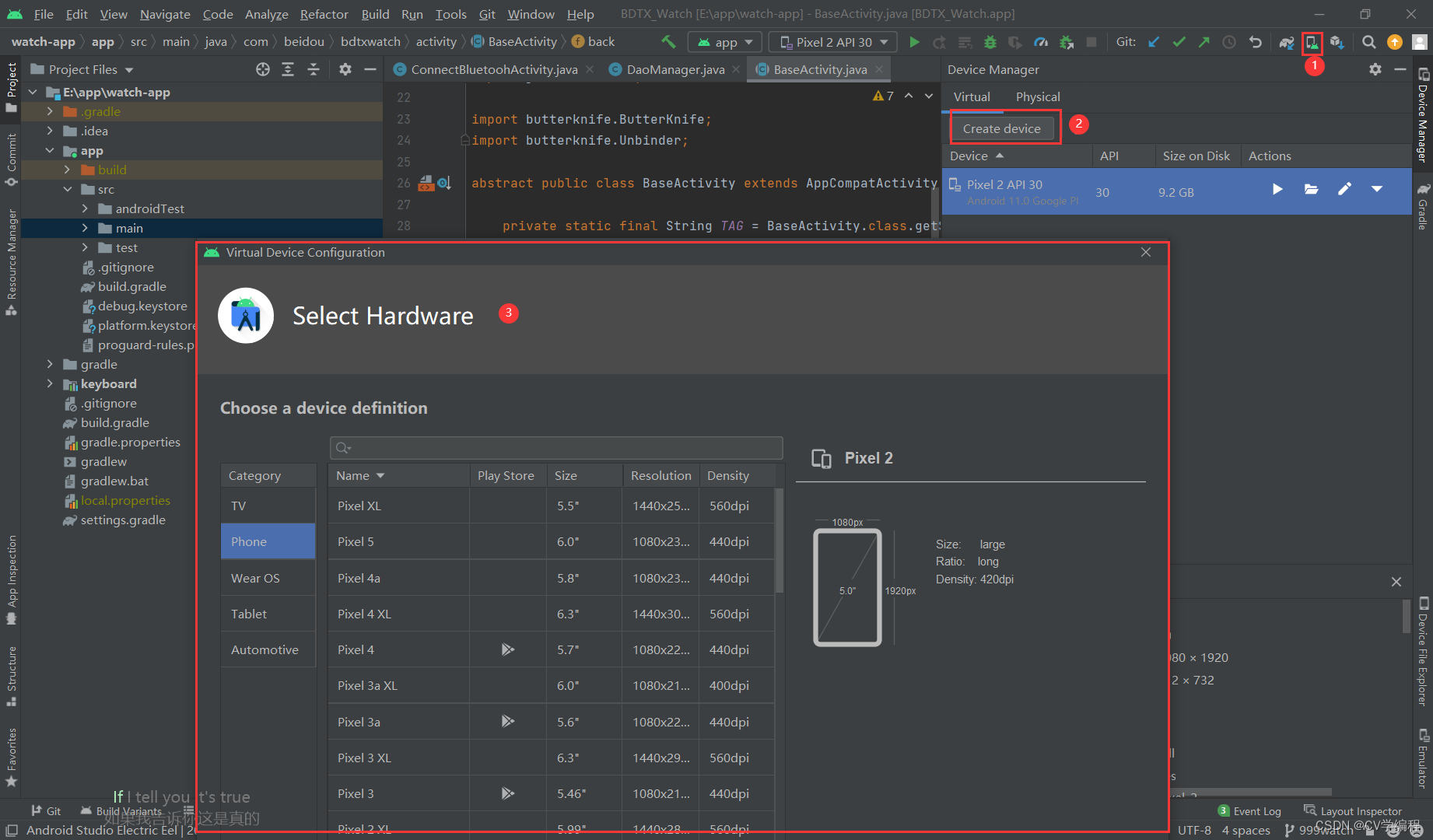The height and width of the screenshot is (840, 1433).
Task: Open Project panel gear settings
Action: point(345,69)
